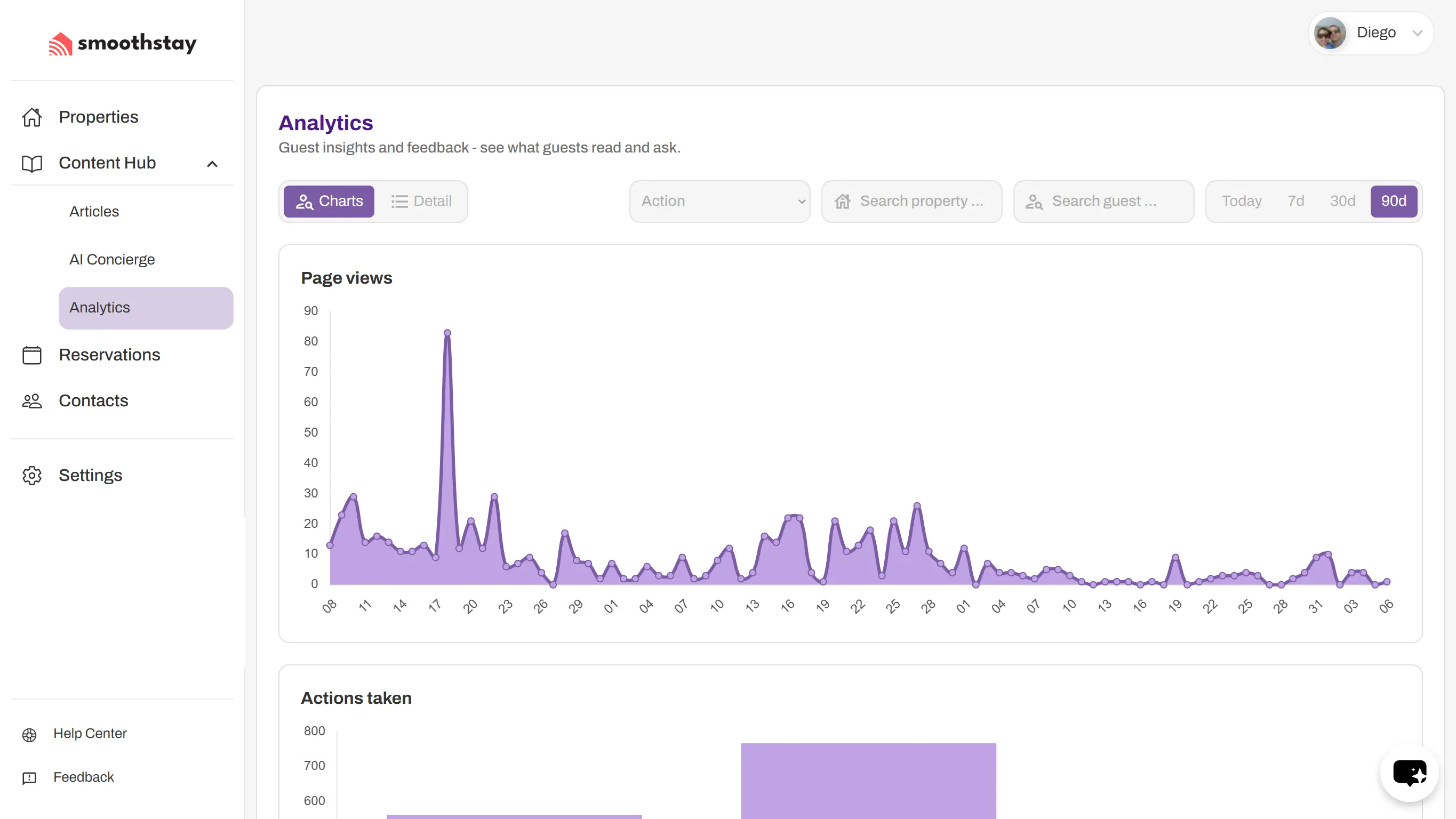The width and height of the screenshot is (1456, 819).
Task: Open the Help Center link
Action: (90, 734)
